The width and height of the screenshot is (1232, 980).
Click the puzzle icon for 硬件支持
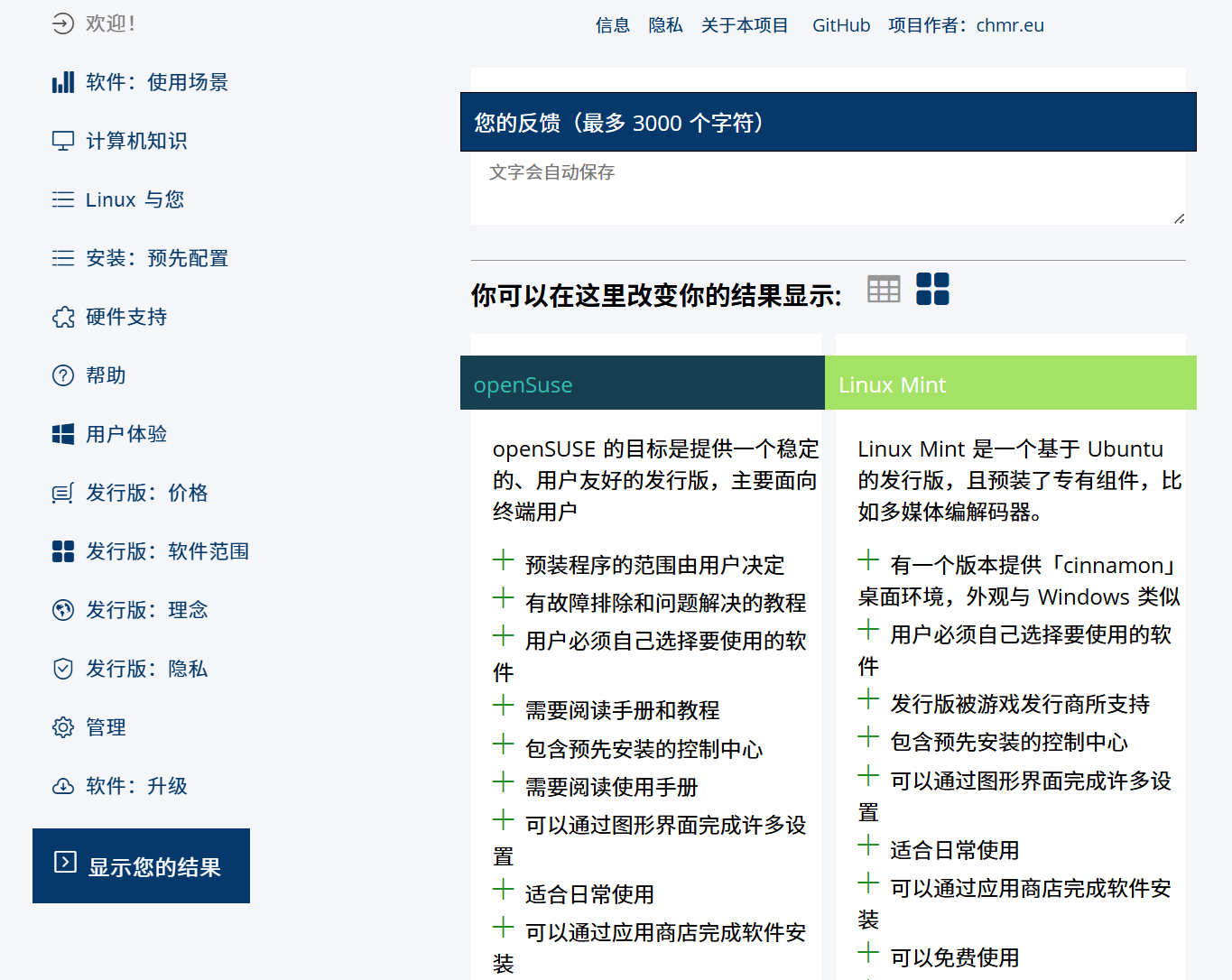click(63, 317)
